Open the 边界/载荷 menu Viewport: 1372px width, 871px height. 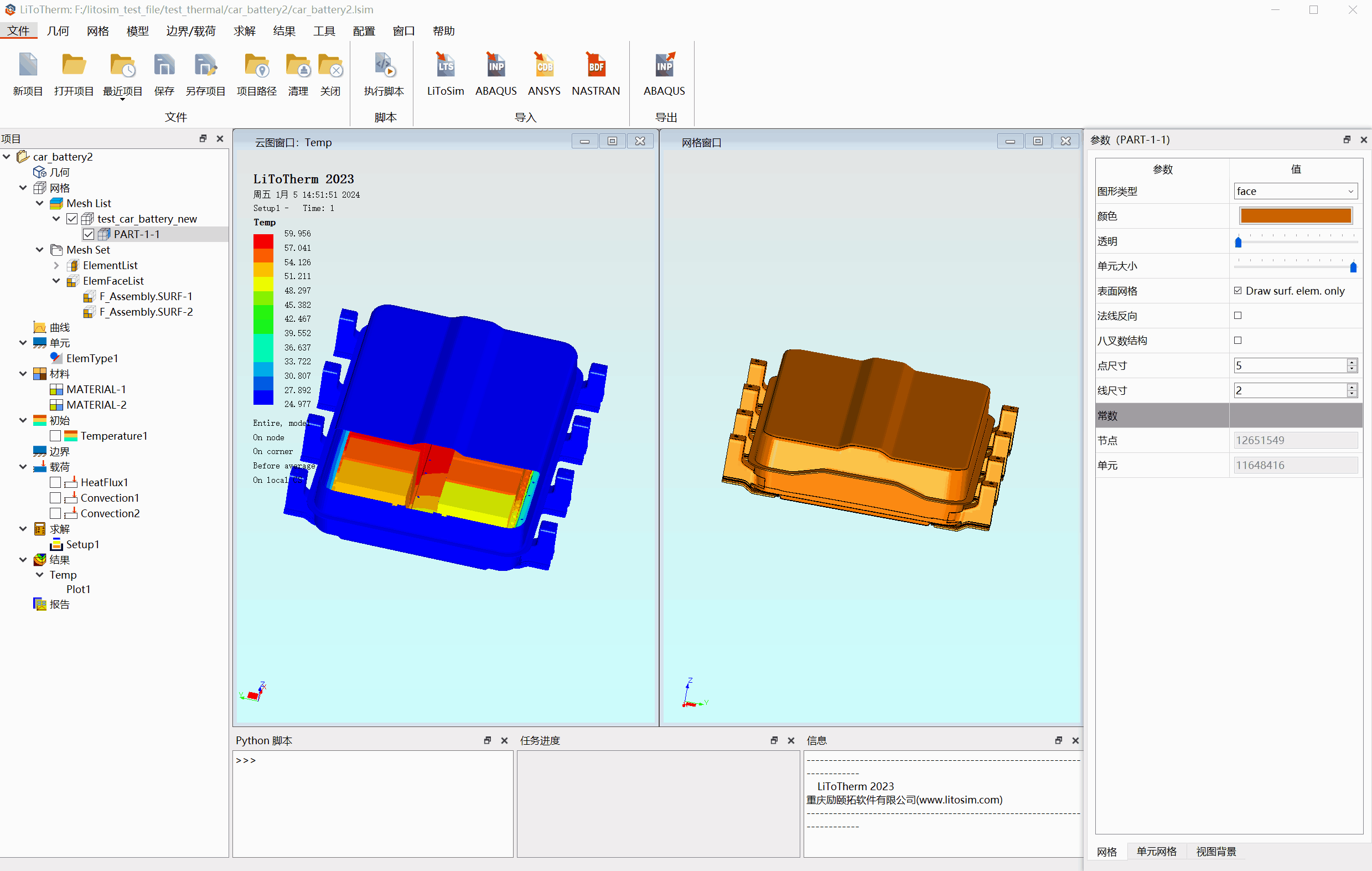tap(191, 31)
